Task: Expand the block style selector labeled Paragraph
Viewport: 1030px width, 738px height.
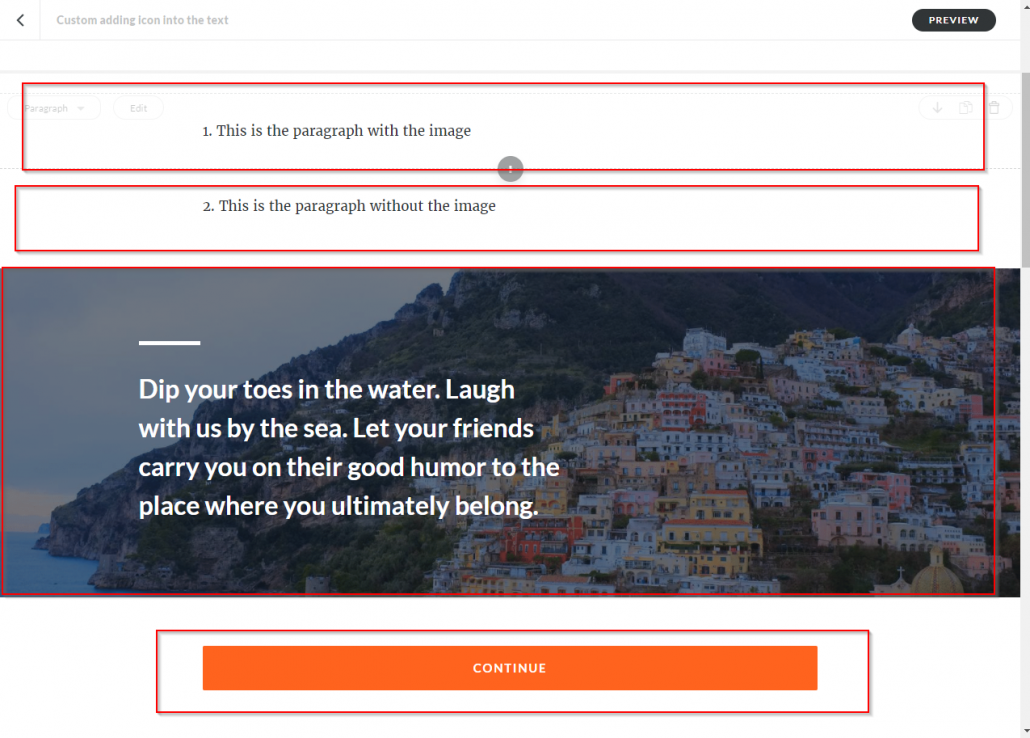Action: pos(54,108)
